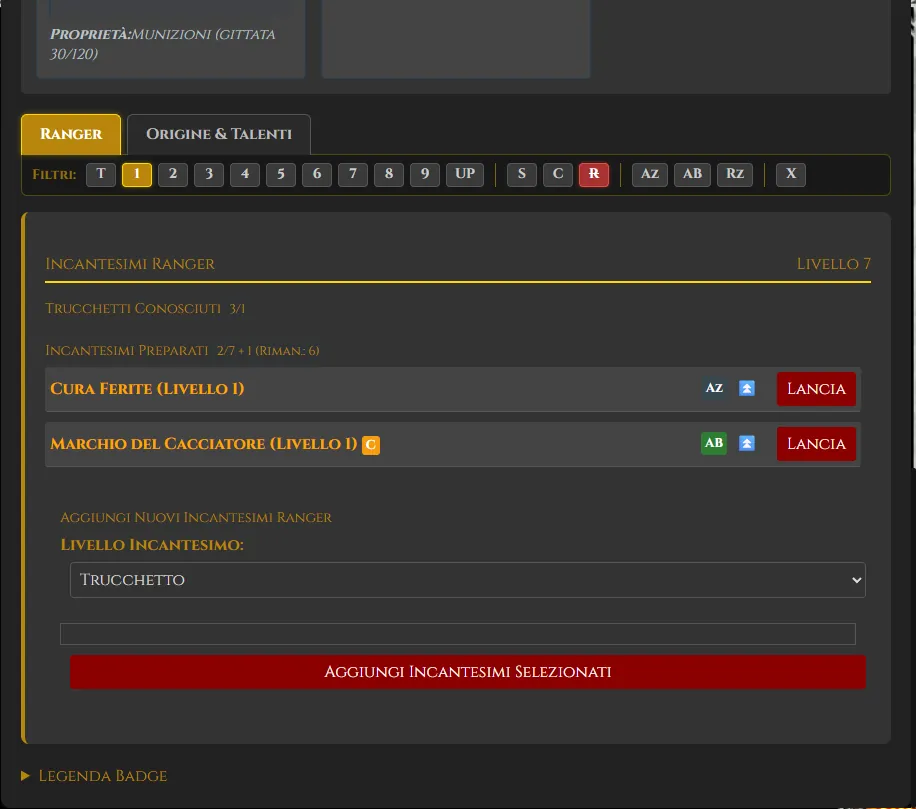This screenshot has height=809, width=916.
Task: Toggle the level 8 filter
Action: click(x=389, y=174)
